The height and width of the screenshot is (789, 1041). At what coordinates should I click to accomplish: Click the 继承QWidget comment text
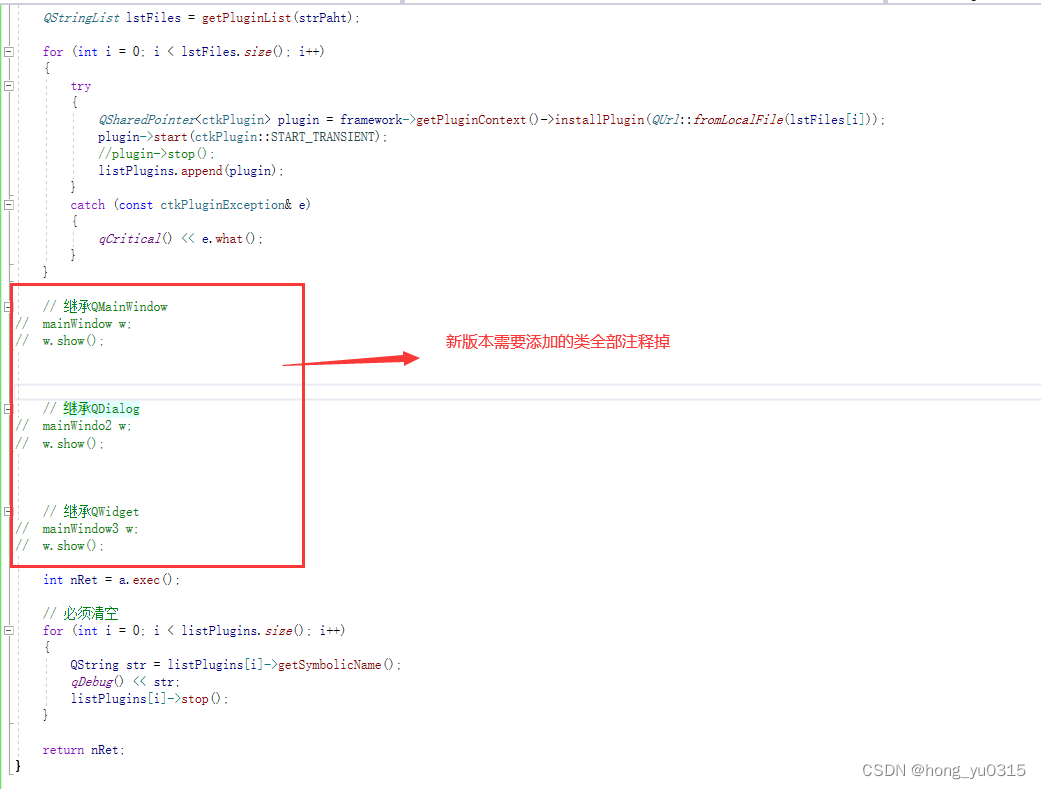(x=91, y=511)
